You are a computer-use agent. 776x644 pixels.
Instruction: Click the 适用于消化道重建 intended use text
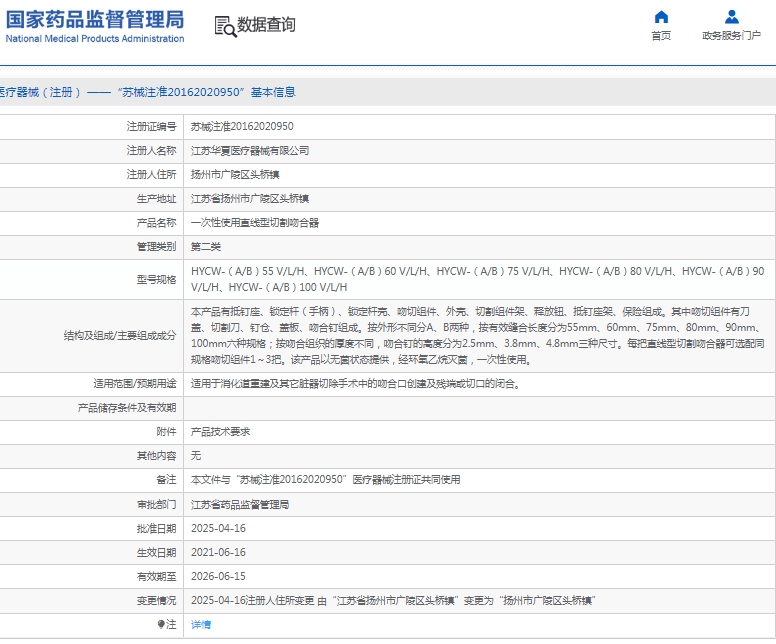pos(356,384)
